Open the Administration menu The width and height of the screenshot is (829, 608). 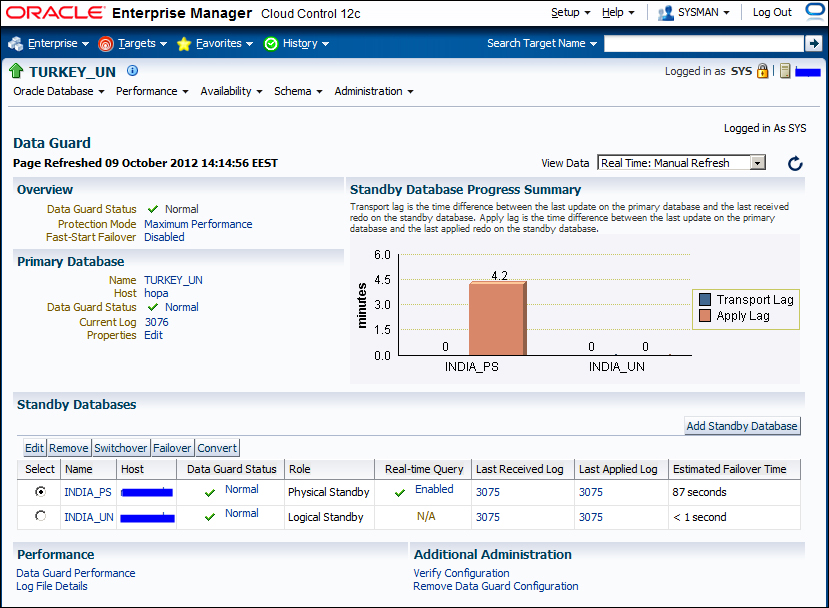tap(374, 91)
